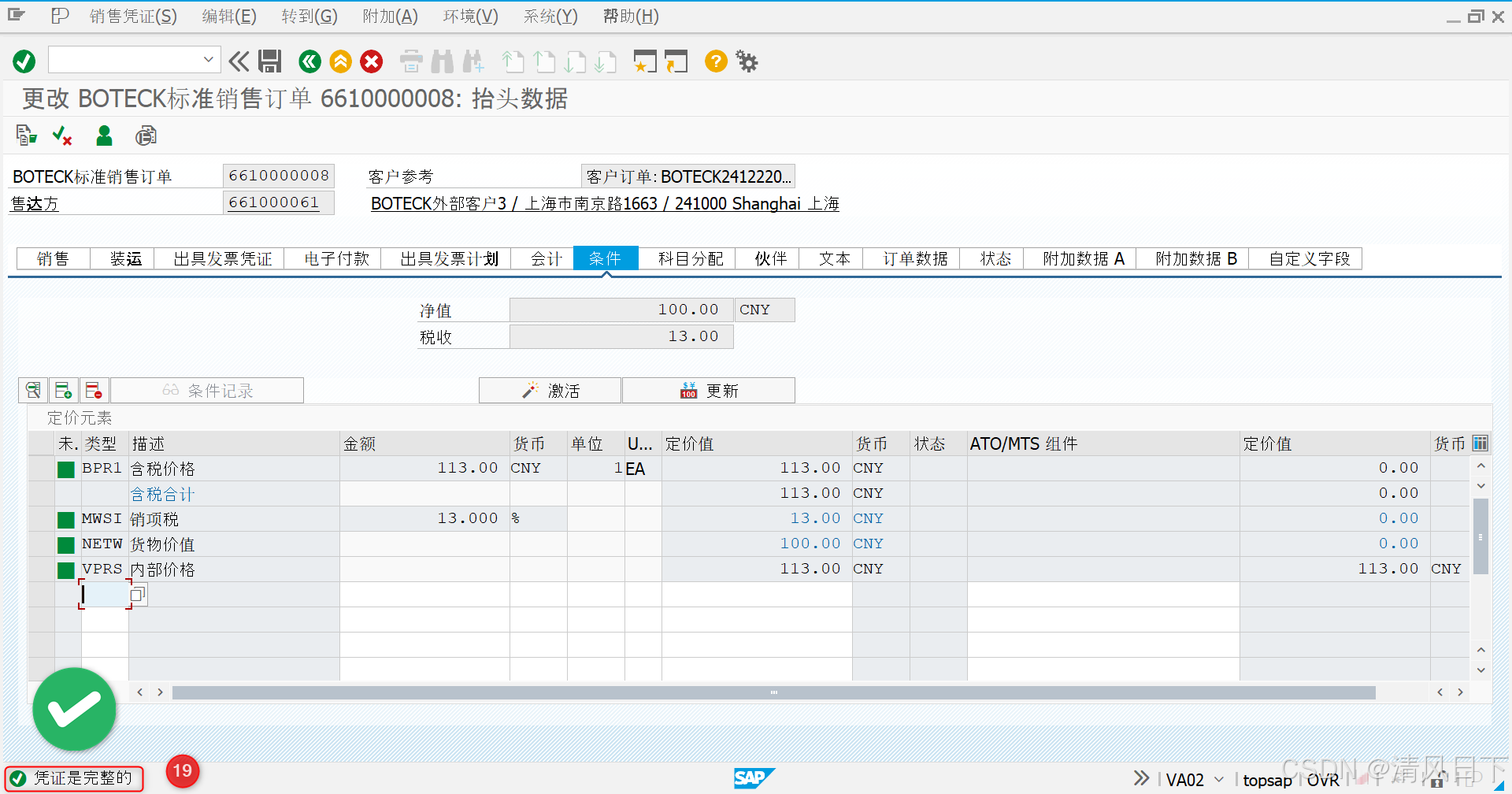Click the header output preview icon

[146, 135]
